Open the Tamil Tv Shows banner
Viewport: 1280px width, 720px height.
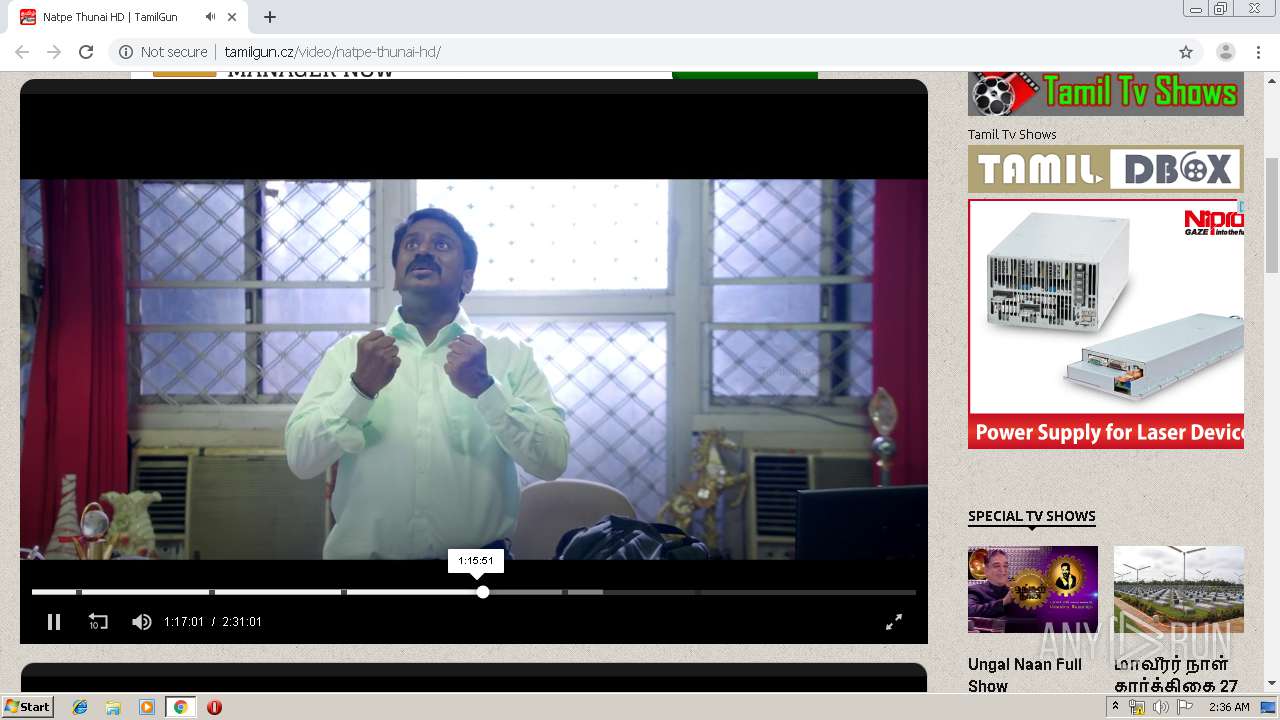[1106, 94]
